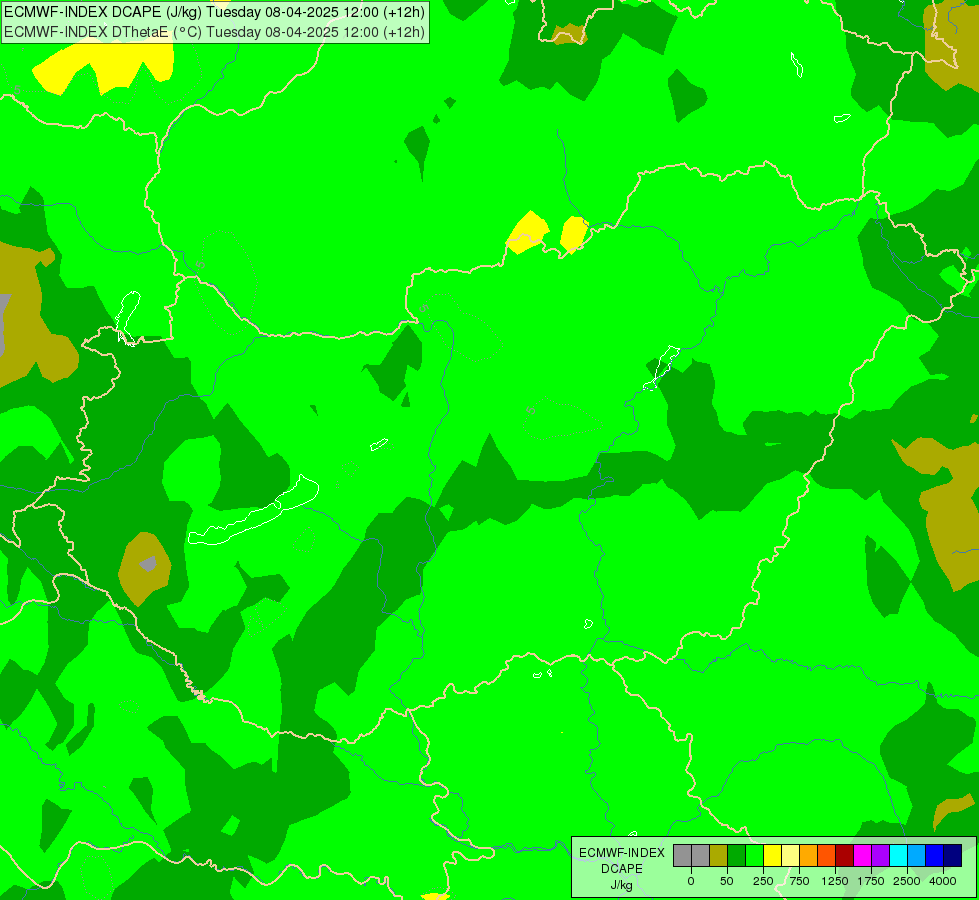Click the dark green legend swatch above 50

(736, 856)
